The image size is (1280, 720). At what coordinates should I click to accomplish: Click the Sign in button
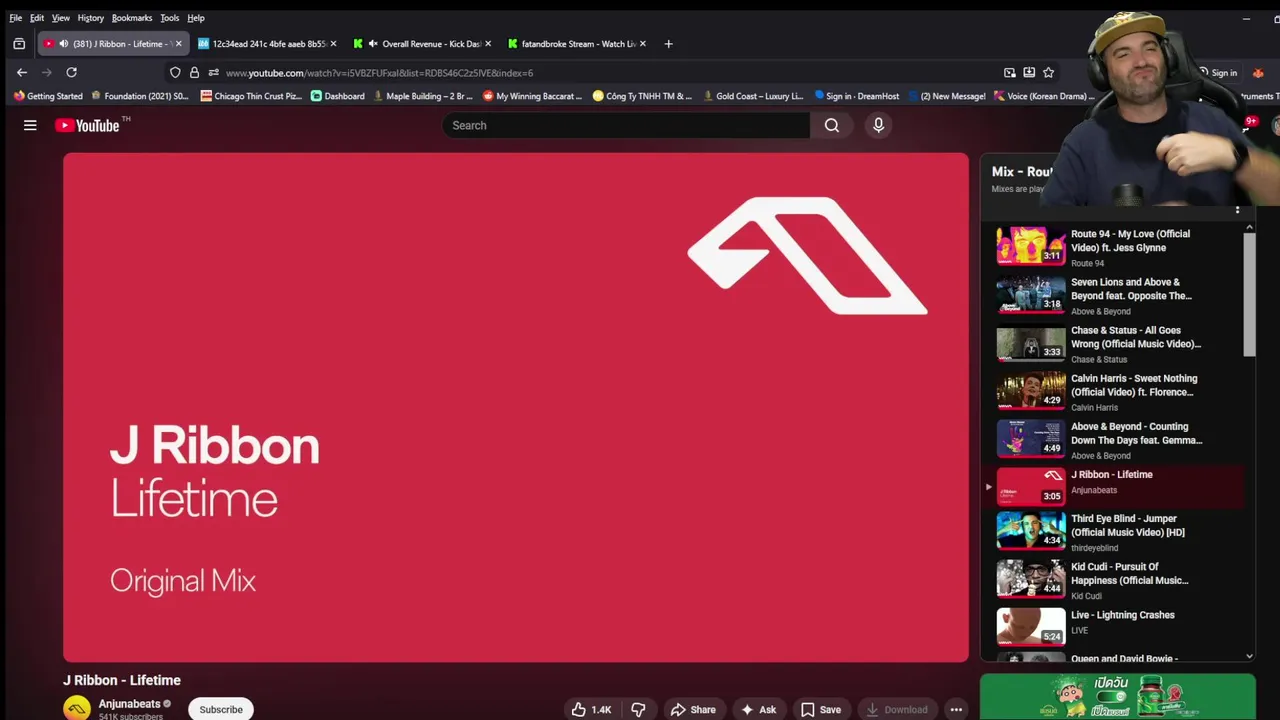tap(1219, 72)
